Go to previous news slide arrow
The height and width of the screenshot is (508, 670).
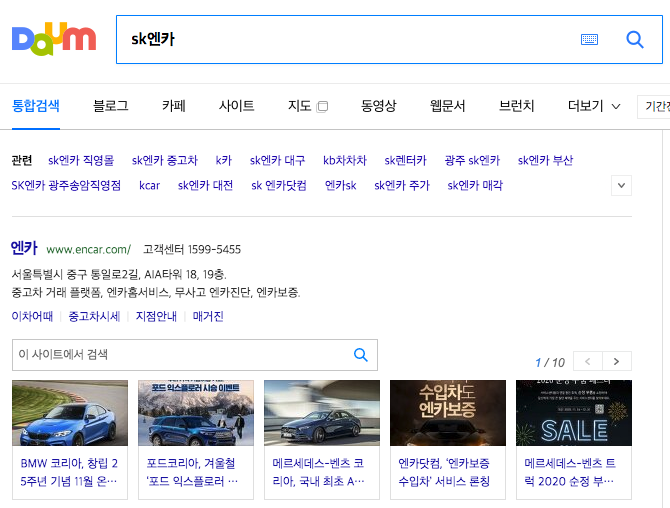[x=588, y=361]
